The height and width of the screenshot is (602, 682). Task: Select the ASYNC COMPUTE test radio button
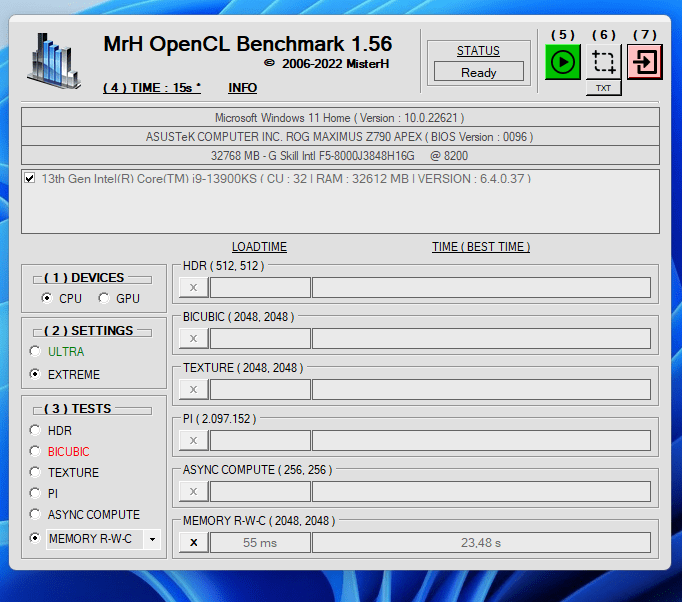[x=35, y=514]
